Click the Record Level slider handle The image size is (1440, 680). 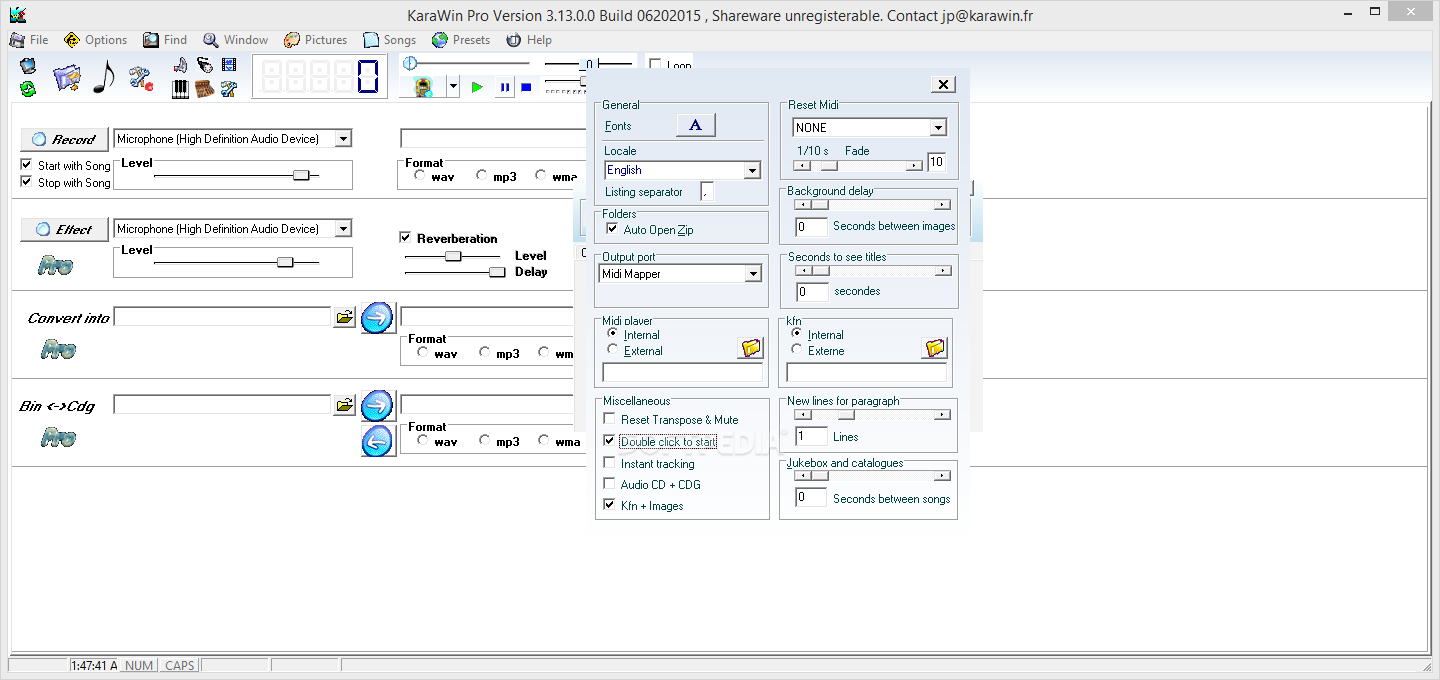point(301,175)
